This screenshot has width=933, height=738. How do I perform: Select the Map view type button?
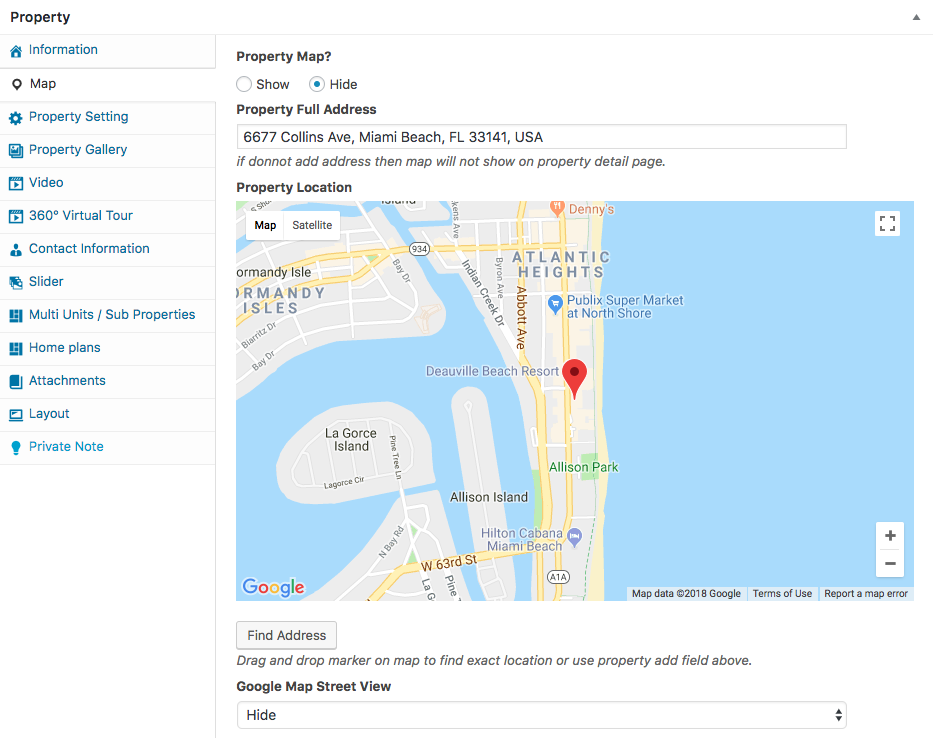[x=265, y=225]
